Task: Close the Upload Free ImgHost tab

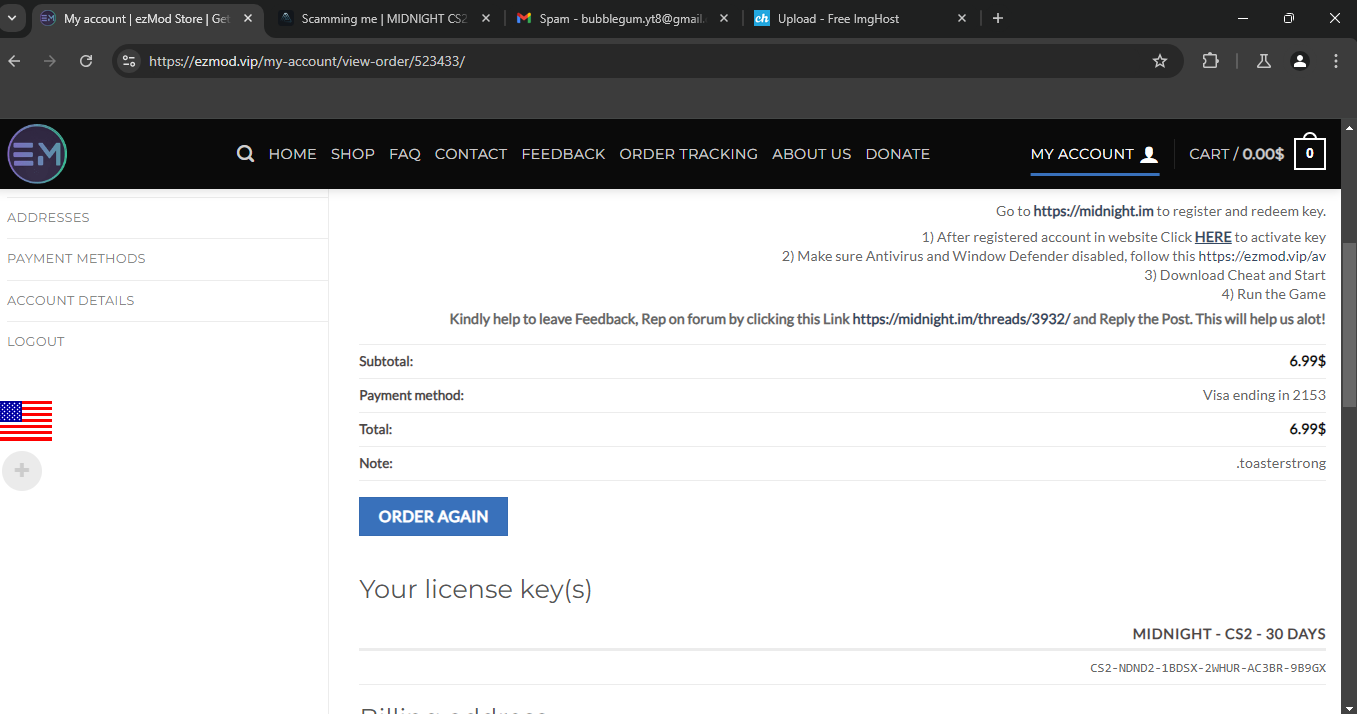Action: coord(963,18)
